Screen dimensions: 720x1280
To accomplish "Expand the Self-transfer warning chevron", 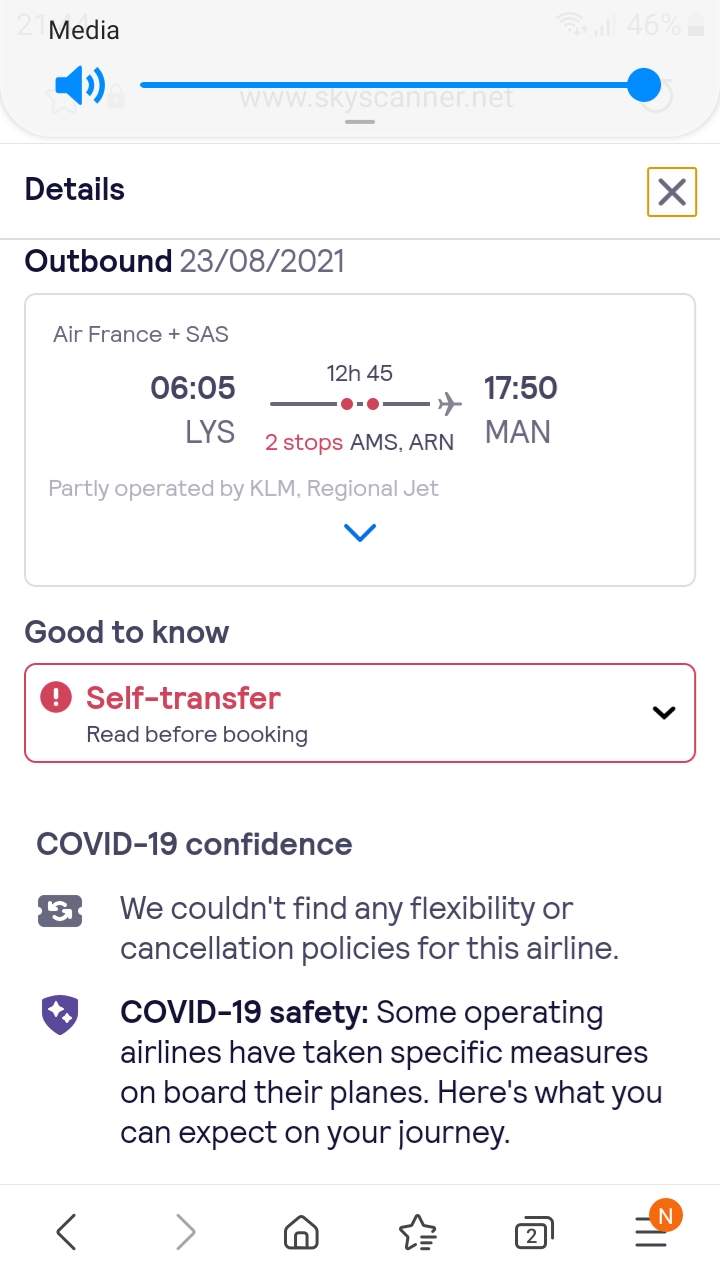I will [x=664, y=713].
